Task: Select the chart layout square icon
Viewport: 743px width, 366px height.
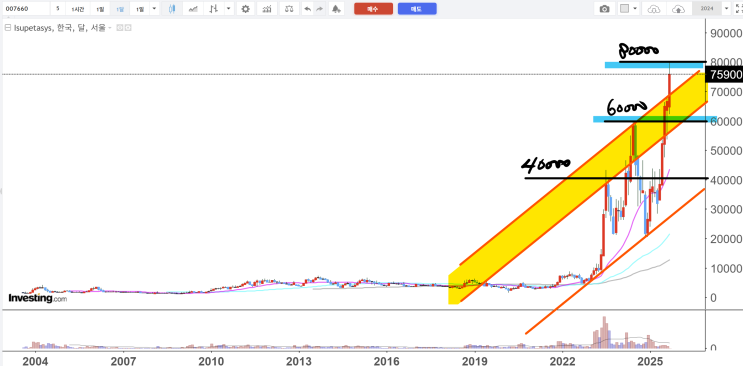Action: coord(625,9)
